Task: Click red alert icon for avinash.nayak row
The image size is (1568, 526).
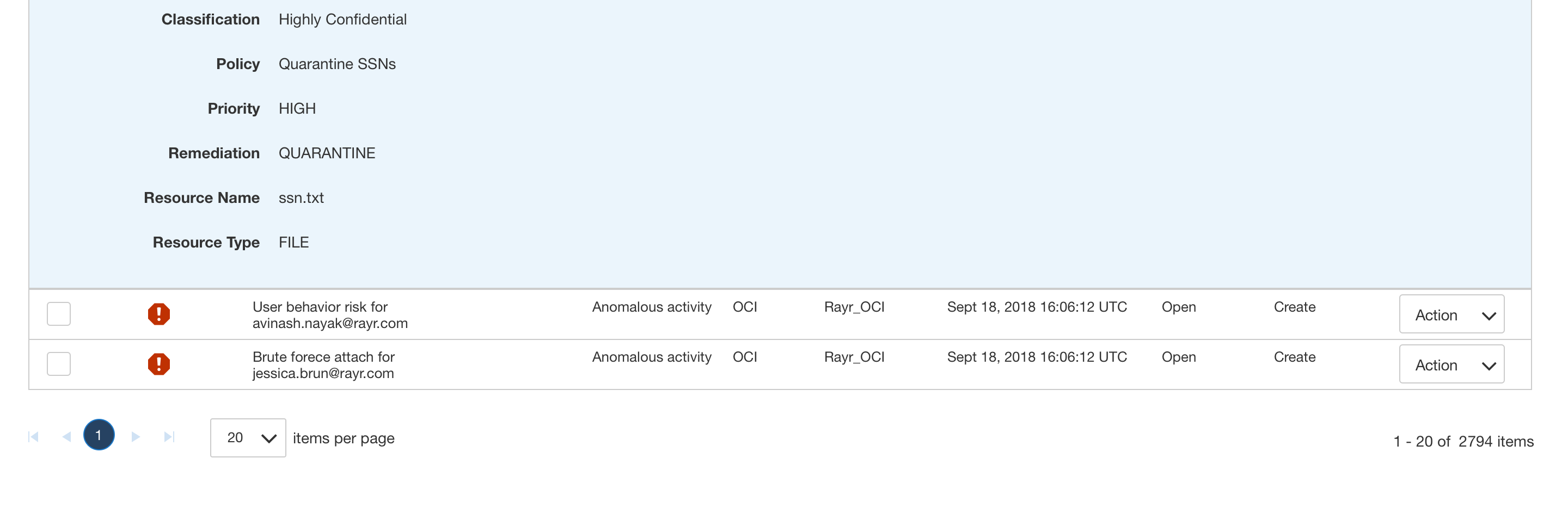Action: click(159, 314)
